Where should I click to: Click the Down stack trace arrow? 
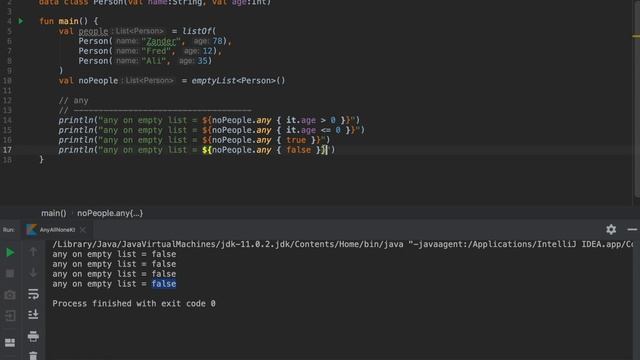(33, 272)
